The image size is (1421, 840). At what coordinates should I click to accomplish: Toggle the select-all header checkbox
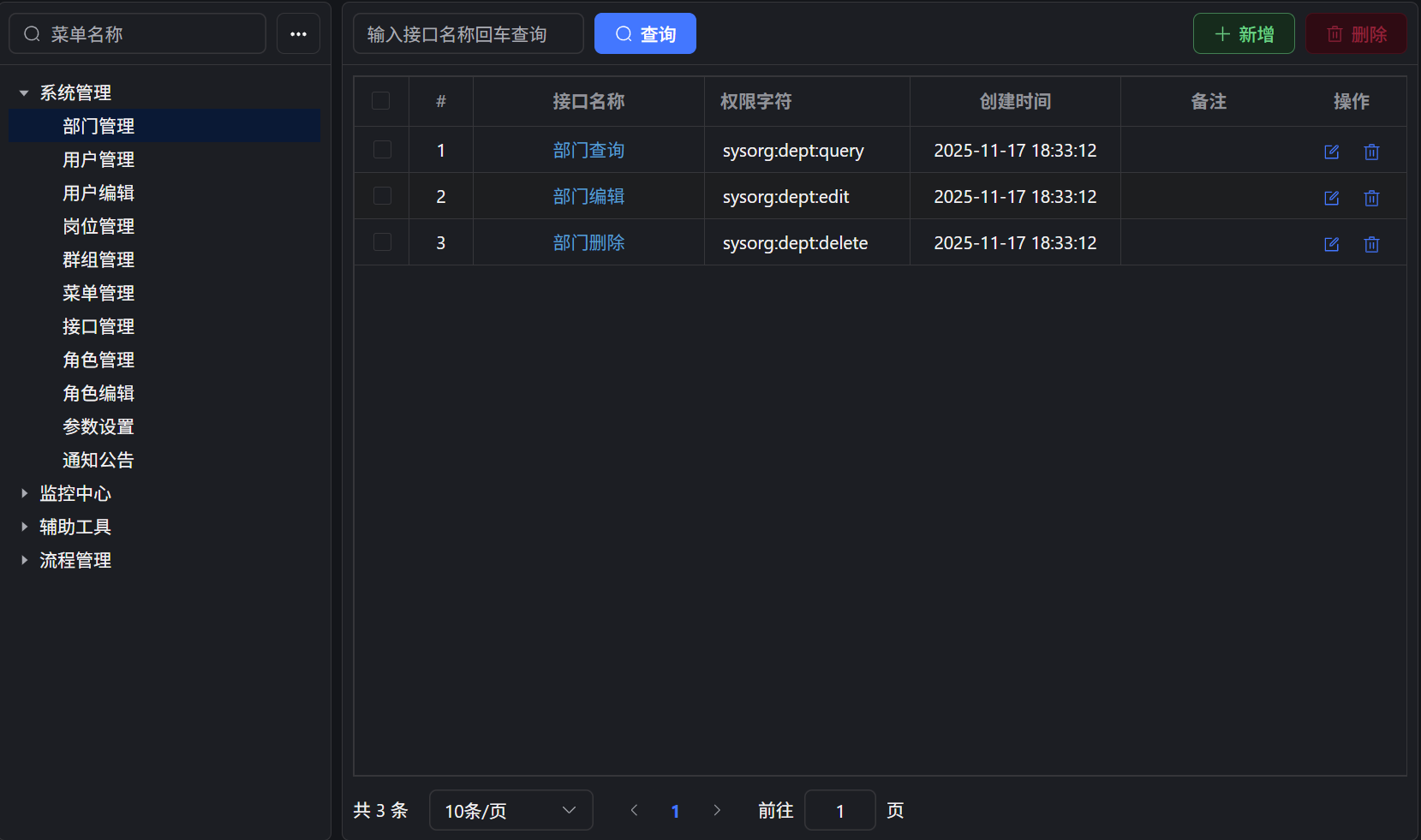[x=381, y=101]
